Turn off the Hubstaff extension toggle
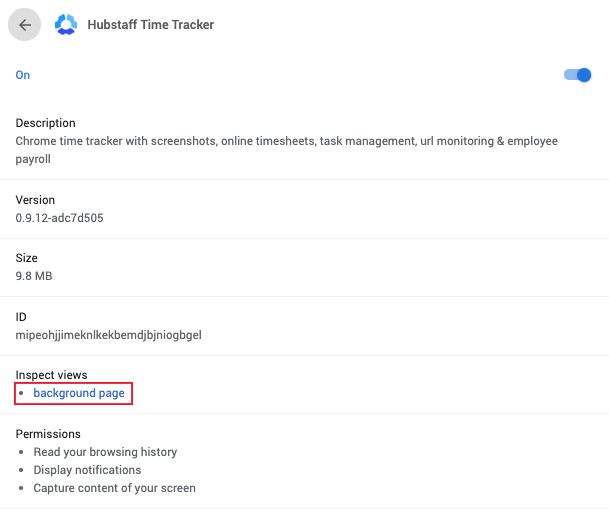The image size is (609, 509). tap(577, 75)
